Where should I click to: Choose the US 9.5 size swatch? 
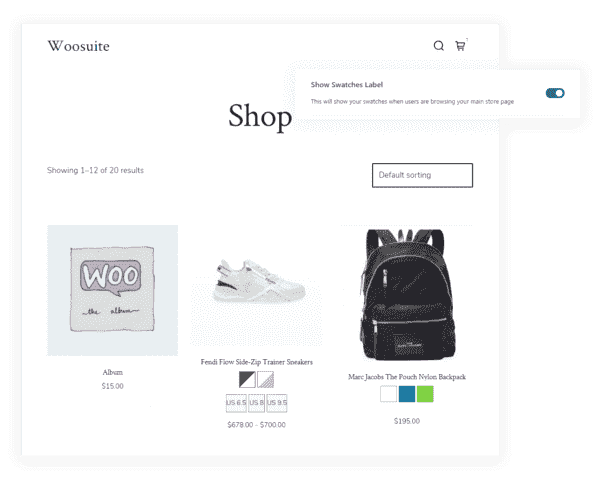pyautogui.click(x=277, y=403)
